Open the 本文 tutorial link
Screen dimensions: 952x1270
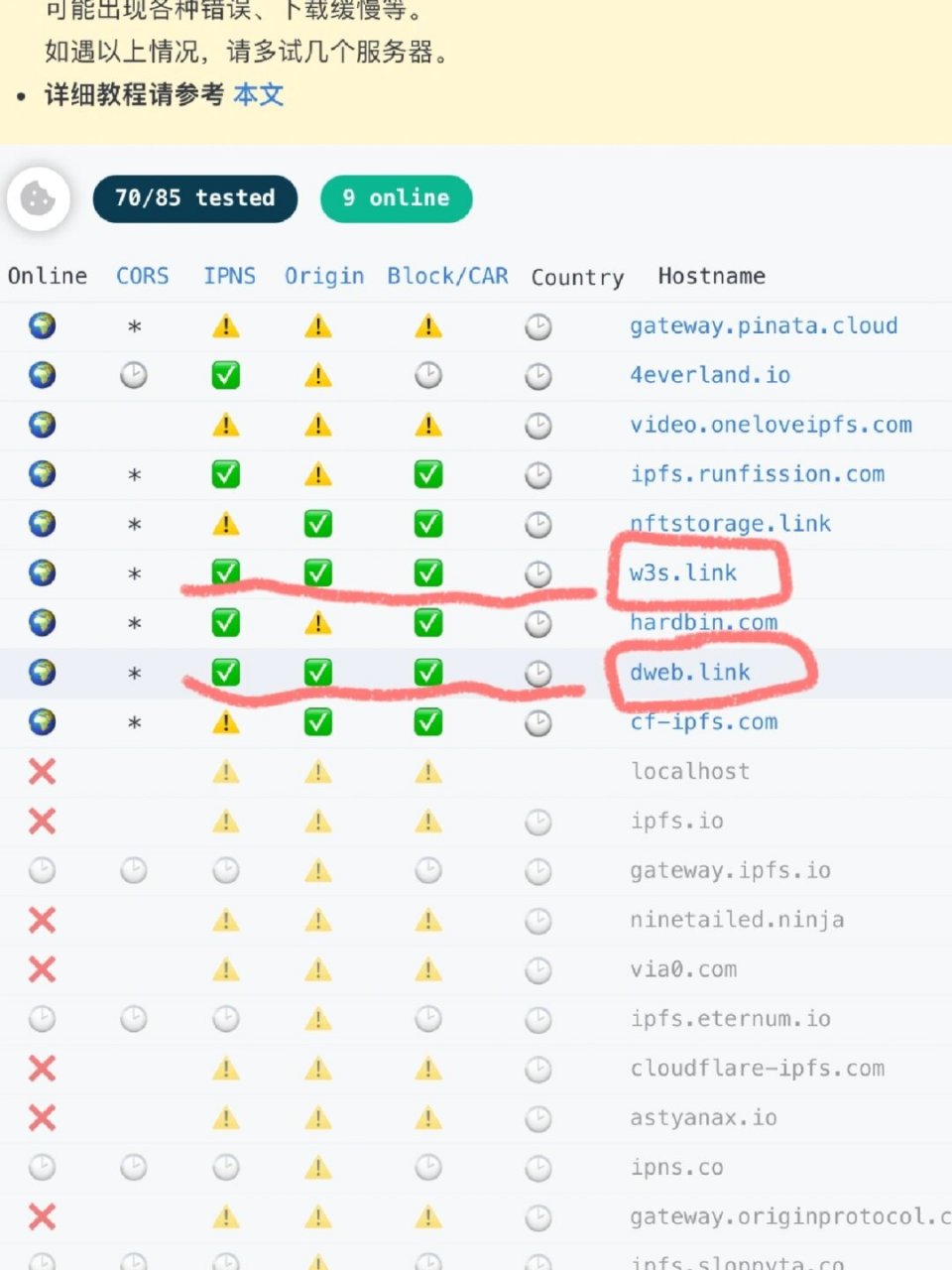[259, 95]
